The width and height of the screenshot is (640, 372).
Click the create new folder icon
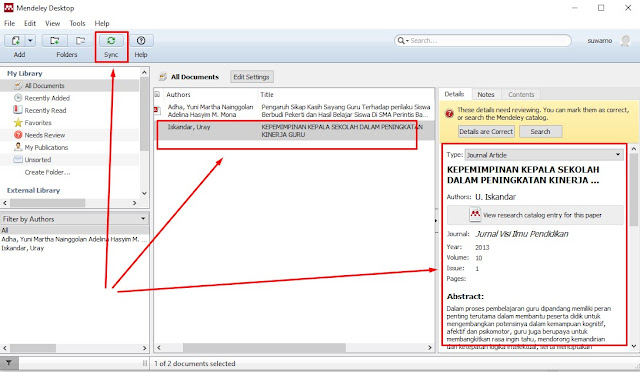54,40
